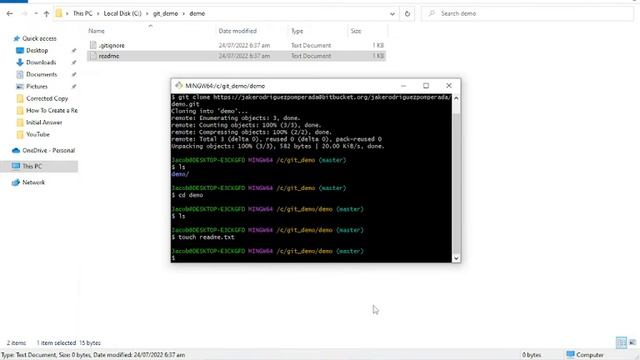
Task: Open the 'How To Create a Re' folder
Action: coord(52,111)
